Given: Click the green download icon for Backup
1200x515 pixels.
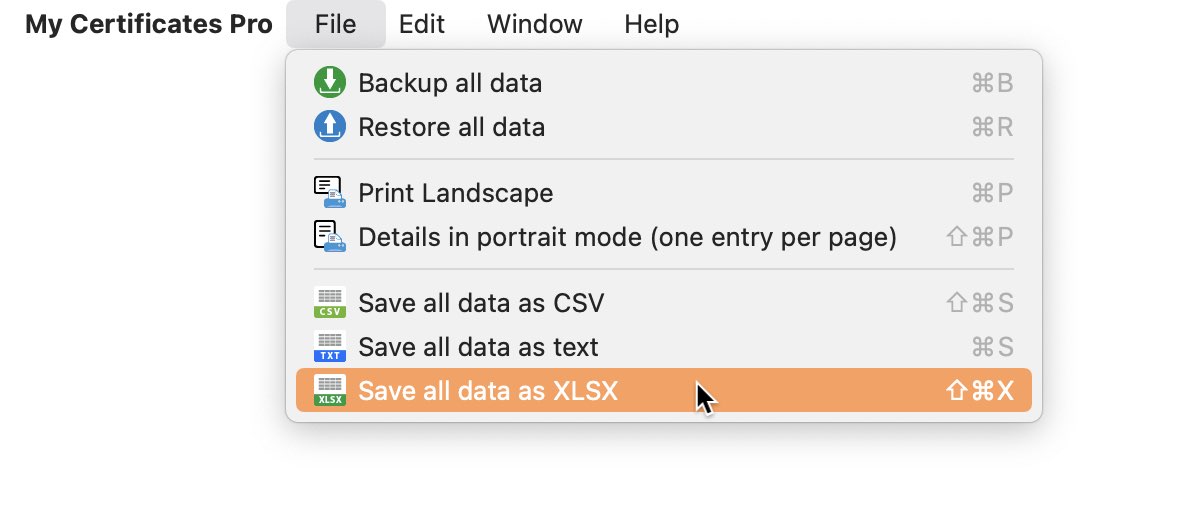Looking at the screenshot, I should [x=329, y=82].
